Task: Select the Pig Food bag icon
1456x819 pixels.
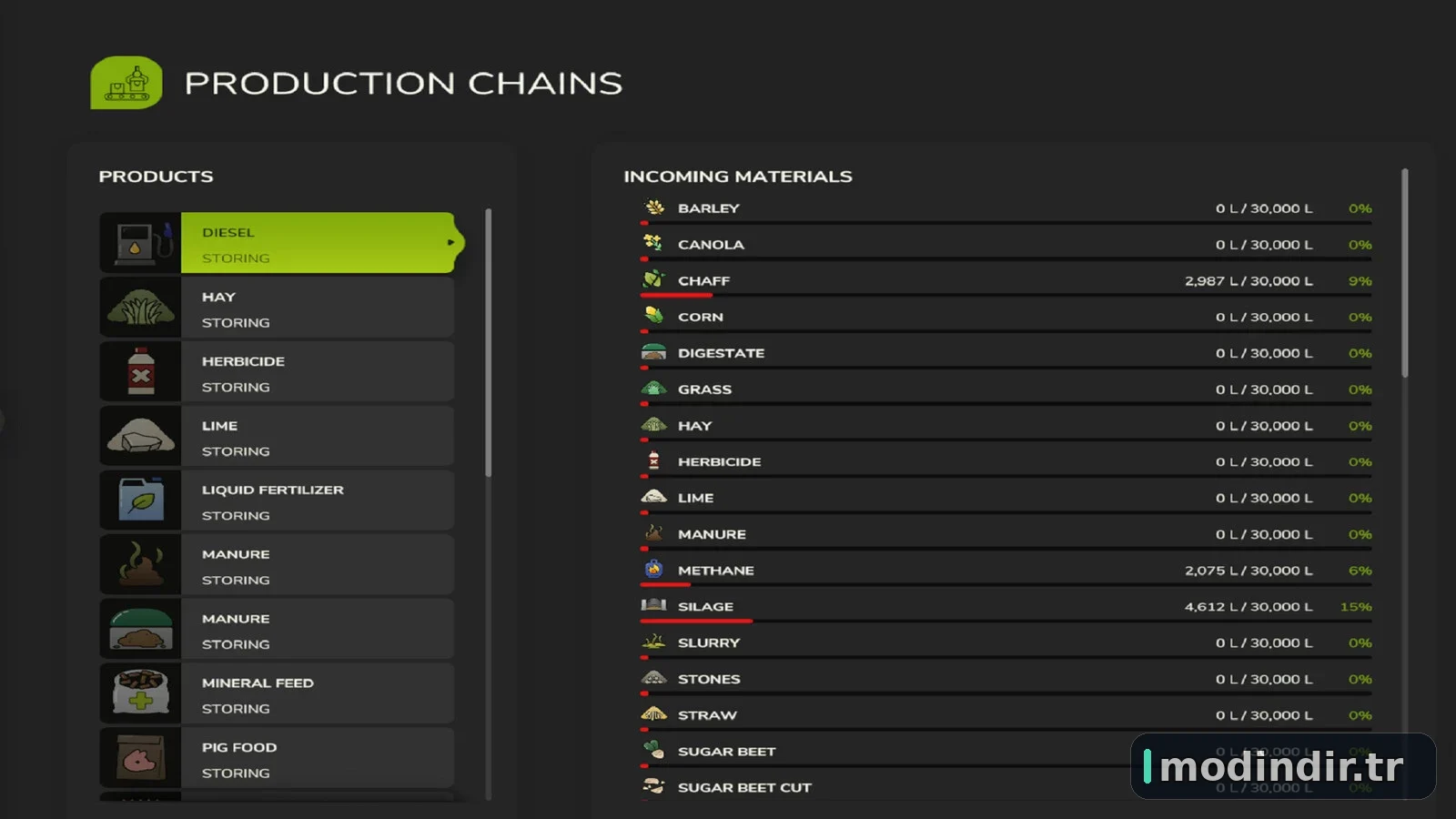Action: [x=141, y=758]
